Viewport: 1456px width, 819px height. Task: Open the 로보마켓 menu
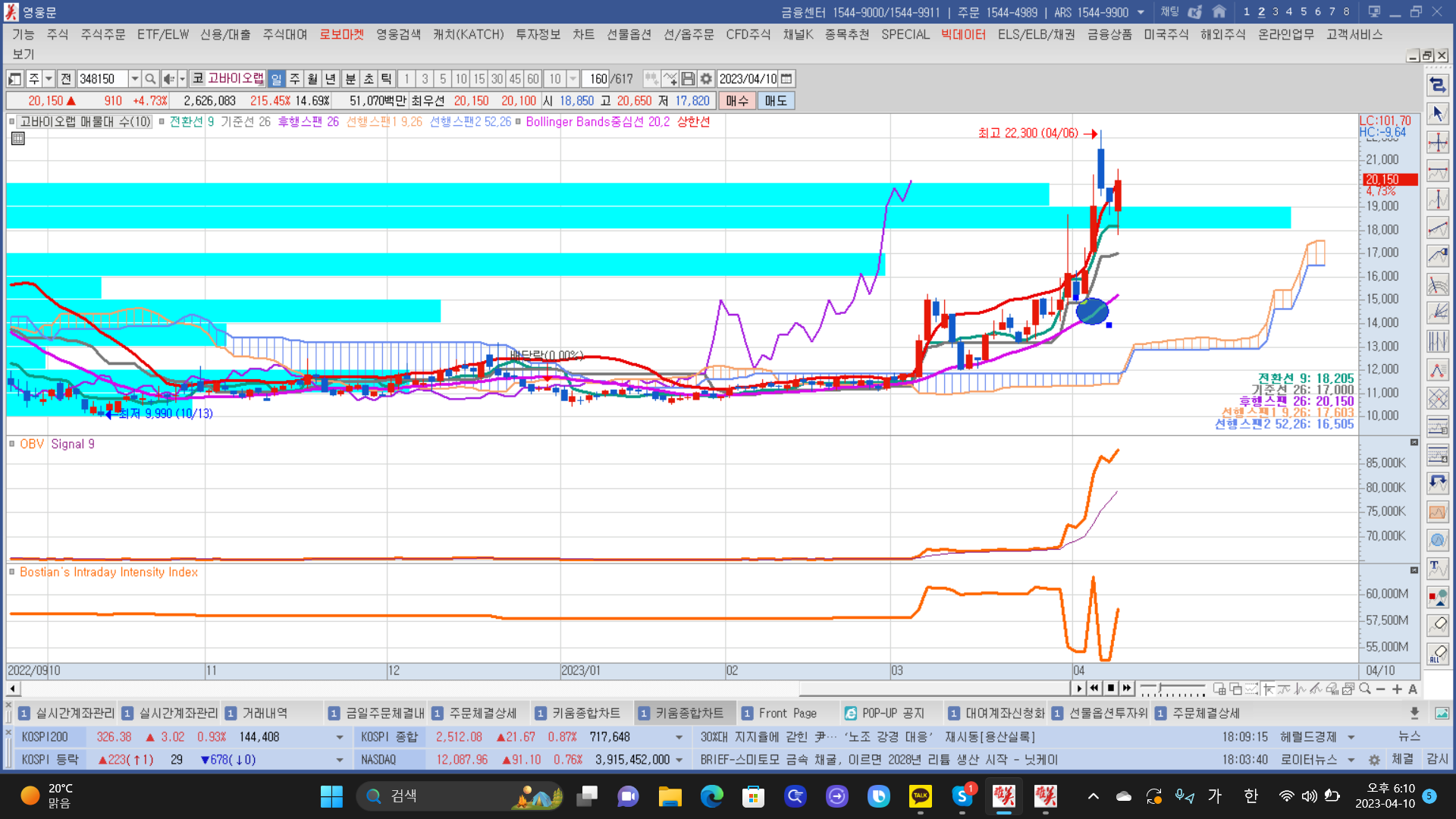tap(341, 34)
